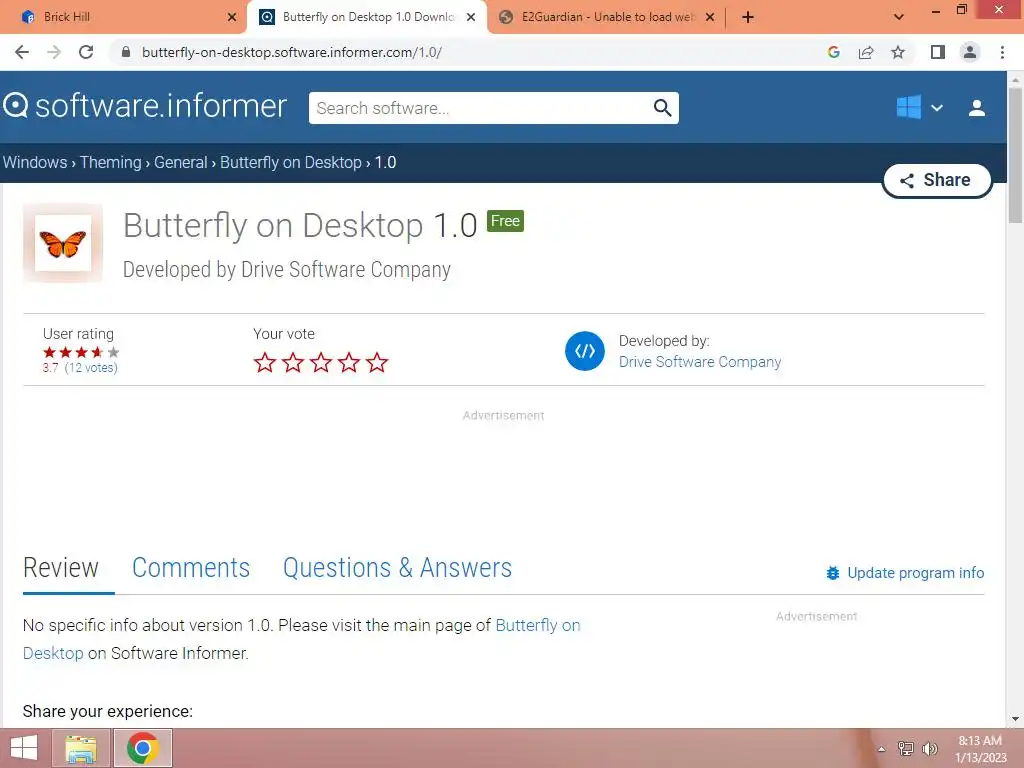The height and width of the screenshot is (768, 1024).
Task: Click the green Free badge
Action: click(x=505, y=221)
